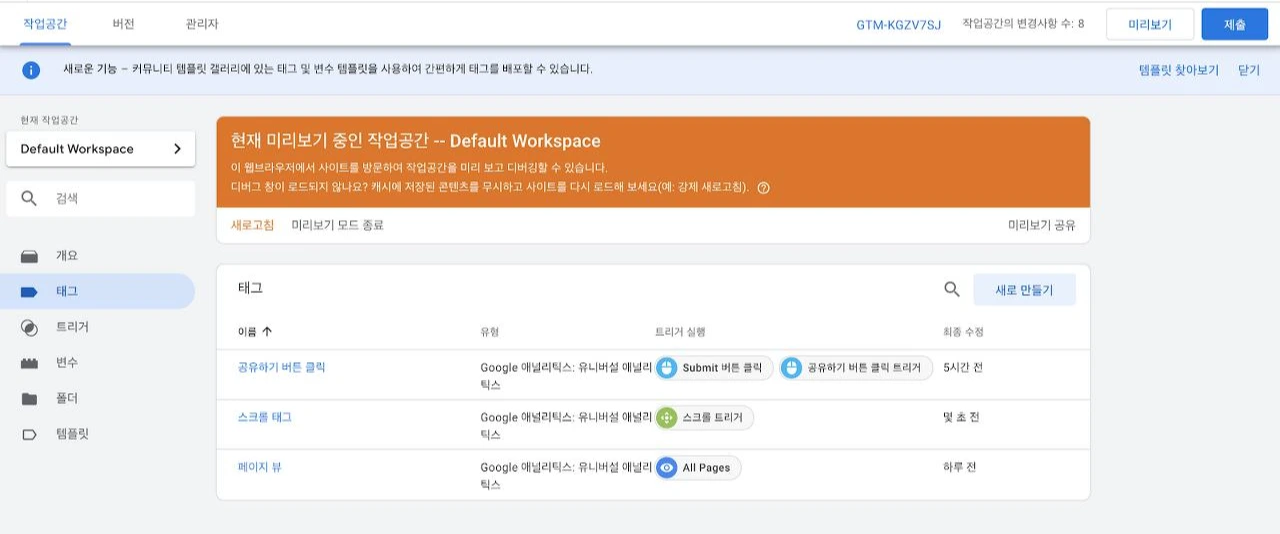Click the 최종 수정 column header
Viewport: 1280px width, 534px height.
[963, 332]
